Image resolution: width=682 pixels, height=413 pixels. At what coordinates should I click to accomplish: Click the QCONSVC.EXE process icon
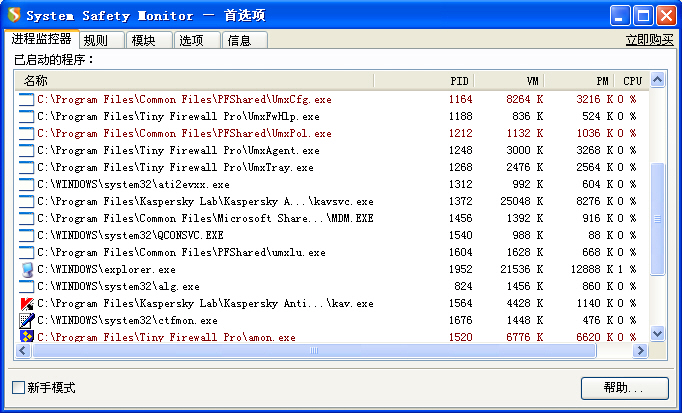pos(27,235)
